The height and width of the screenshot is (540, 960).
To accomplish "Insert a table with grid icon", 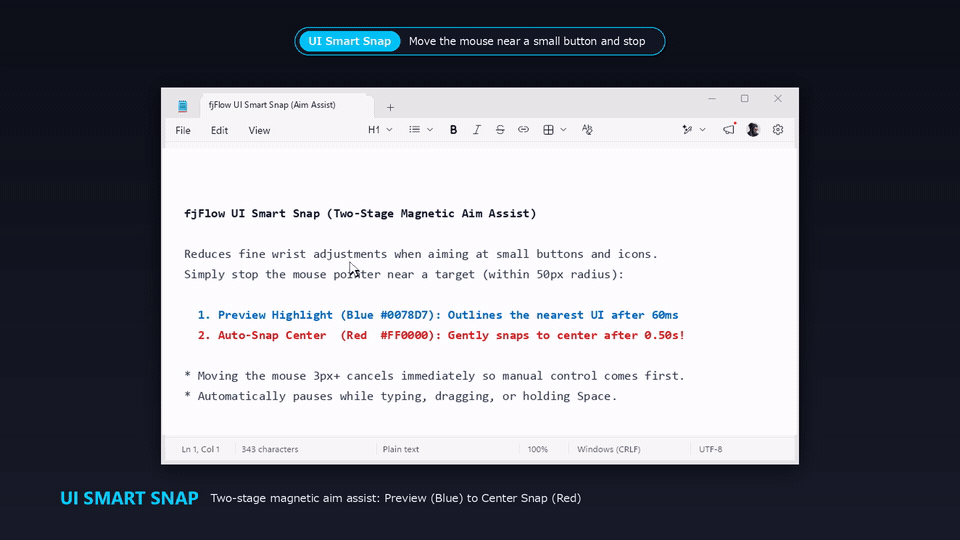I will [x=549, y=130].
